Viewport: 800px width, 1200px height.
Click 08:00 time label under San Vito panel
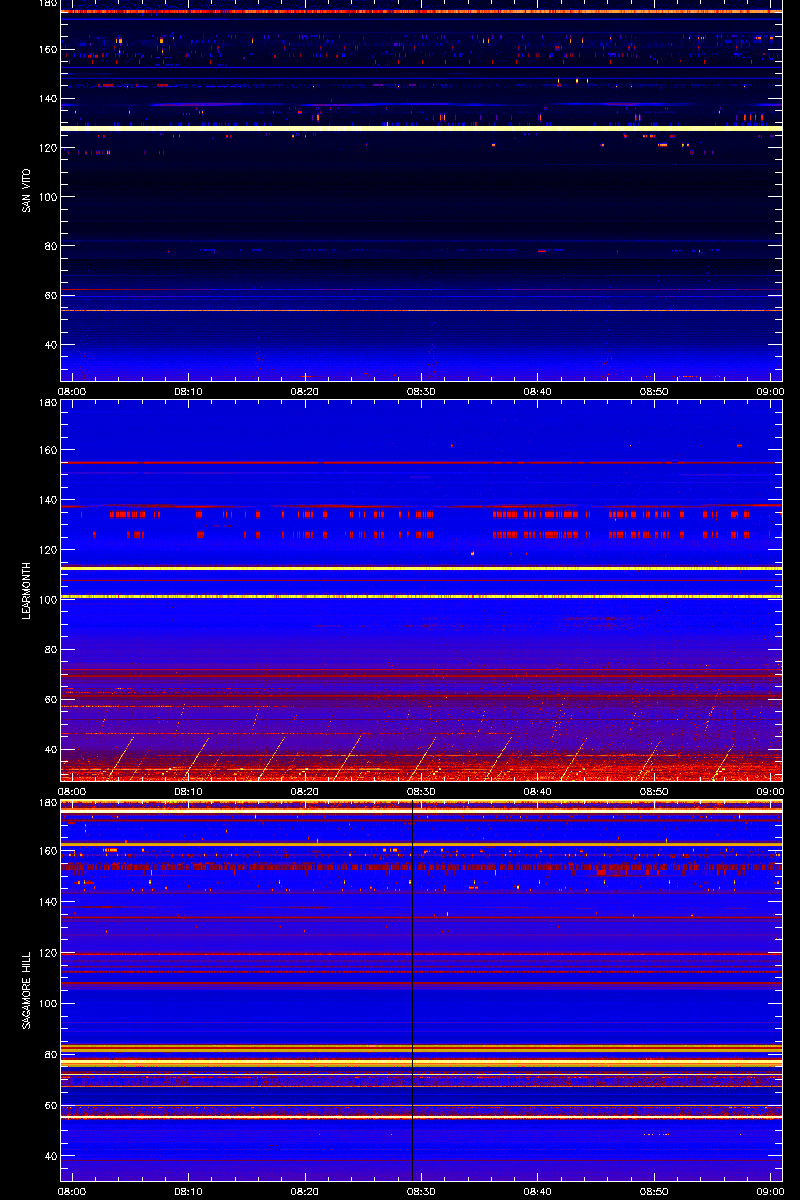(72, 391)
